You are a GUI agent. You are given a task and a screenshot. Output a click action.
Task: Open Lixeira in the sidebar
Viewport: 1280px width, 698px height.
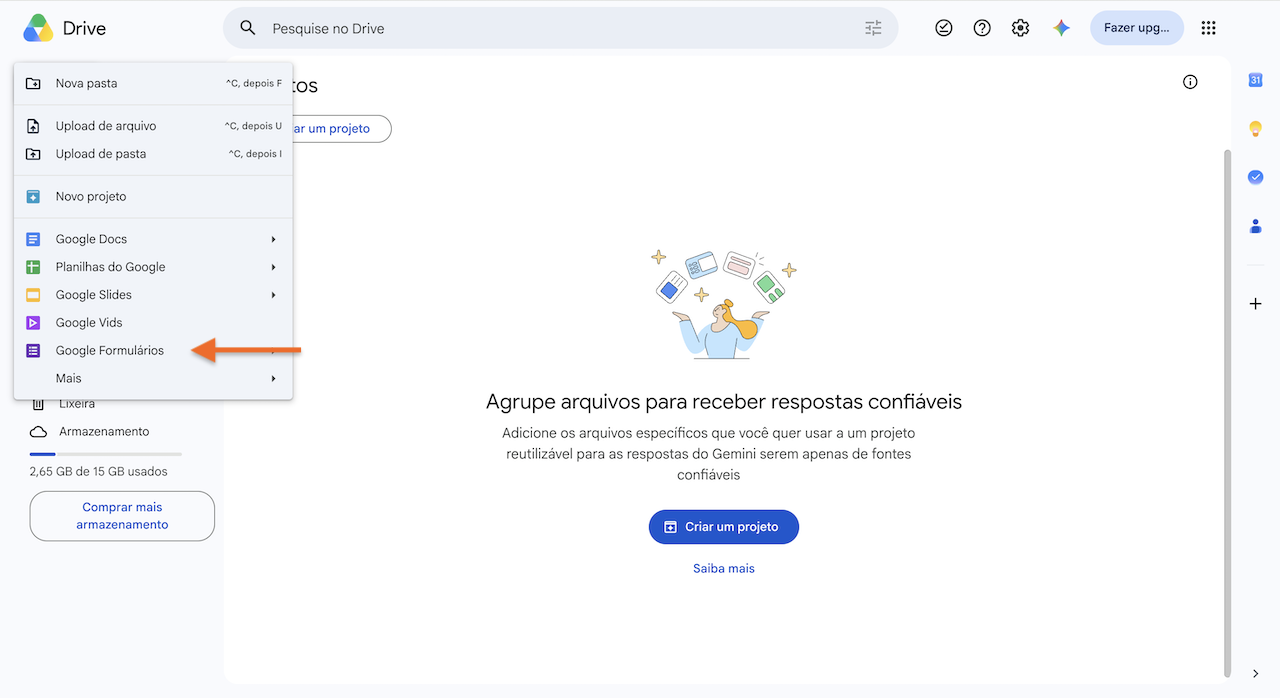[77, 404]
